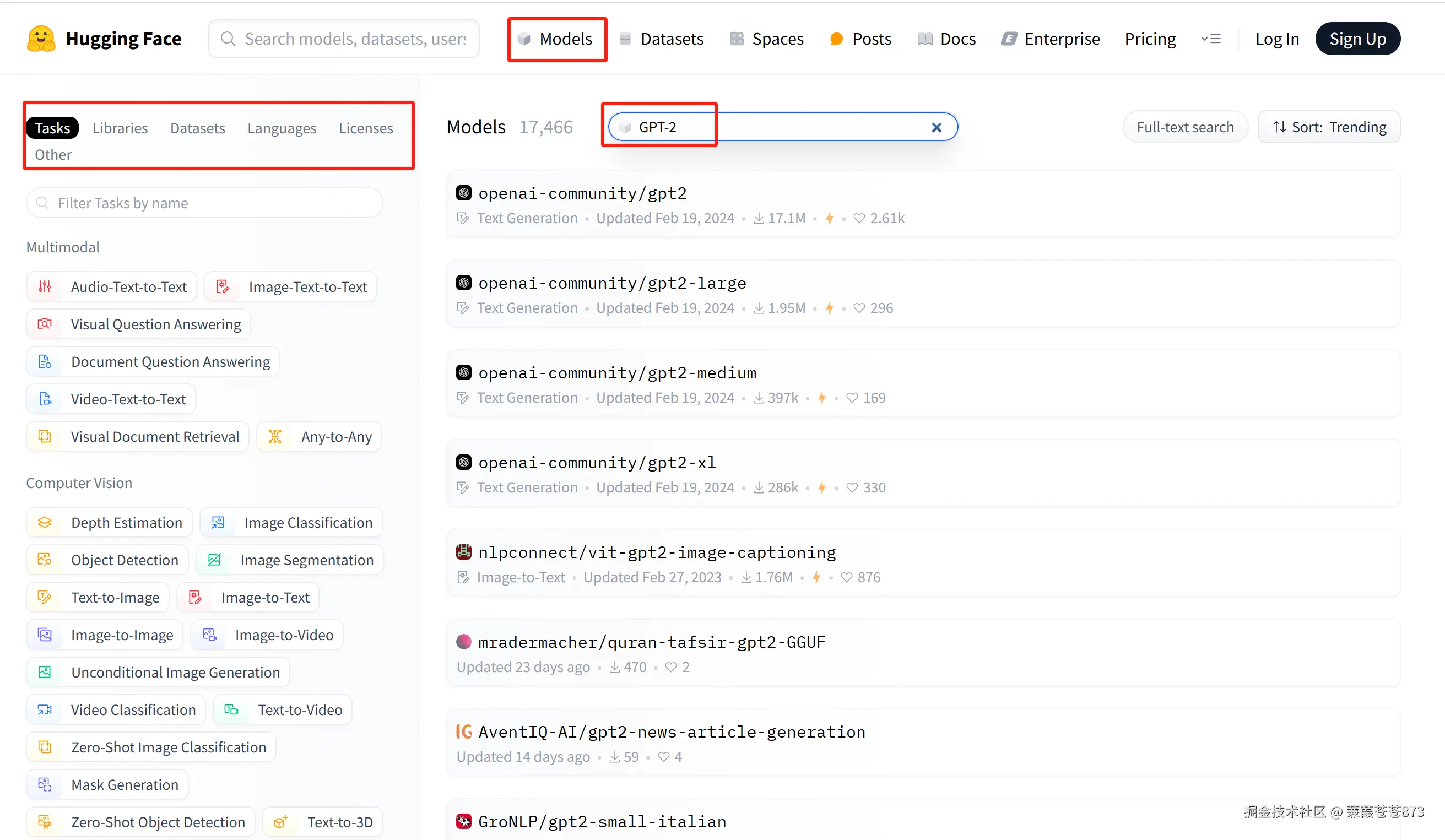Click the Filter Tasks by name field
This screenshot has height=840, width=1445.
click(x=205, y=203)
